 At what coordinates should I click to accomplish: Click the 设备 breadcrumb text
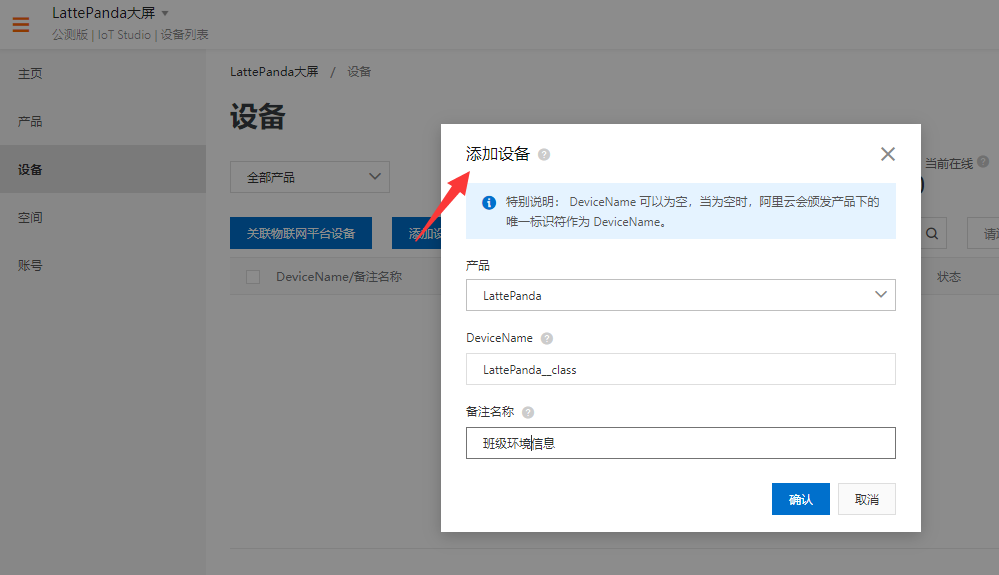359,72
